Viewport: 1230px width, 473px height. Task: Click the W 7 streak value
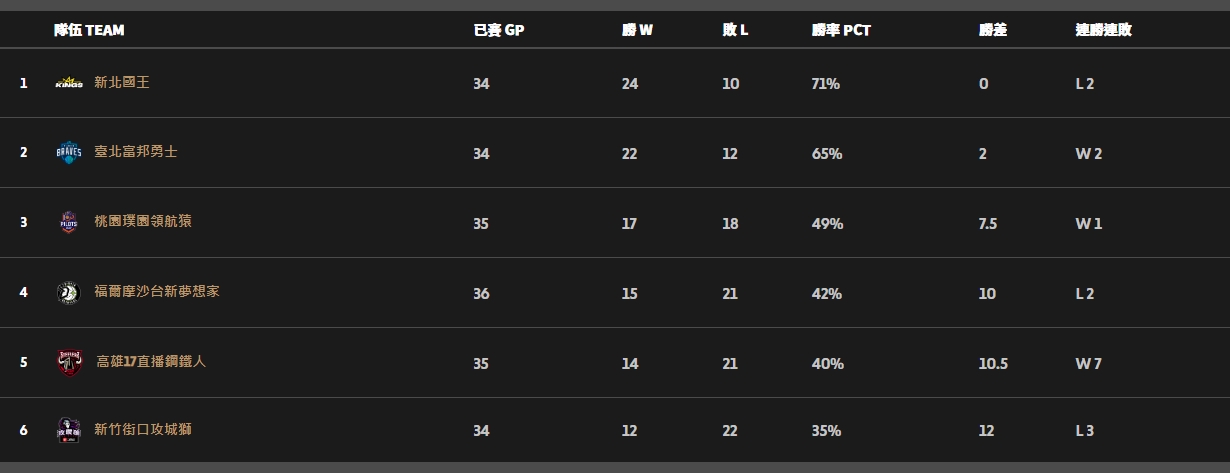[1088, 364]
